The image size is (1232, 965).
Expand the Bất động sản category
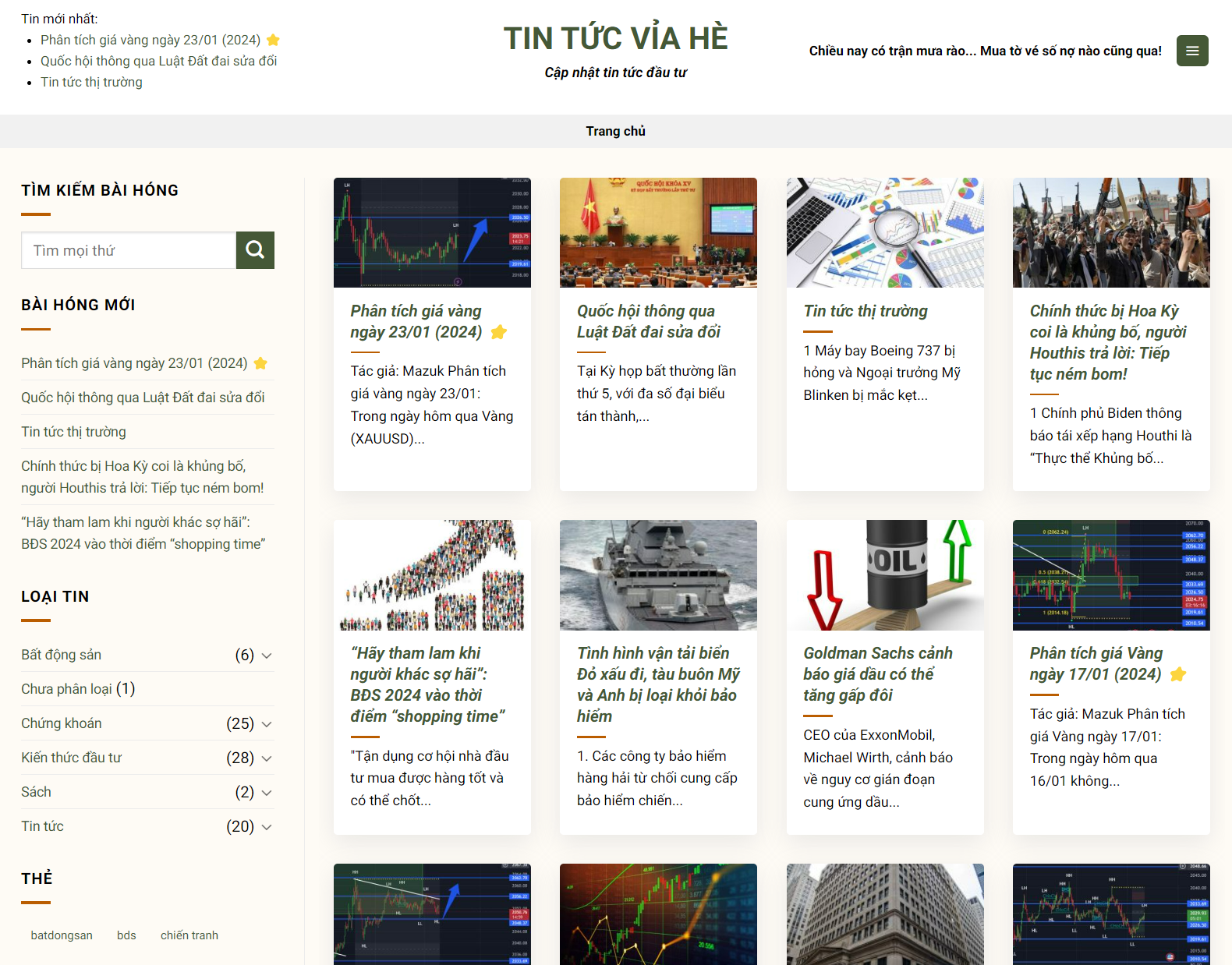[267, 656]
